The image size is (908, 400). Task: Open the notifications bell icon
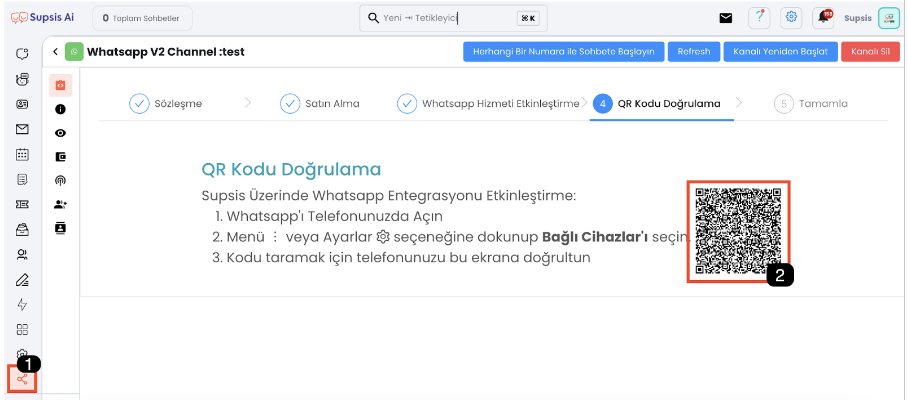[823, 18]
